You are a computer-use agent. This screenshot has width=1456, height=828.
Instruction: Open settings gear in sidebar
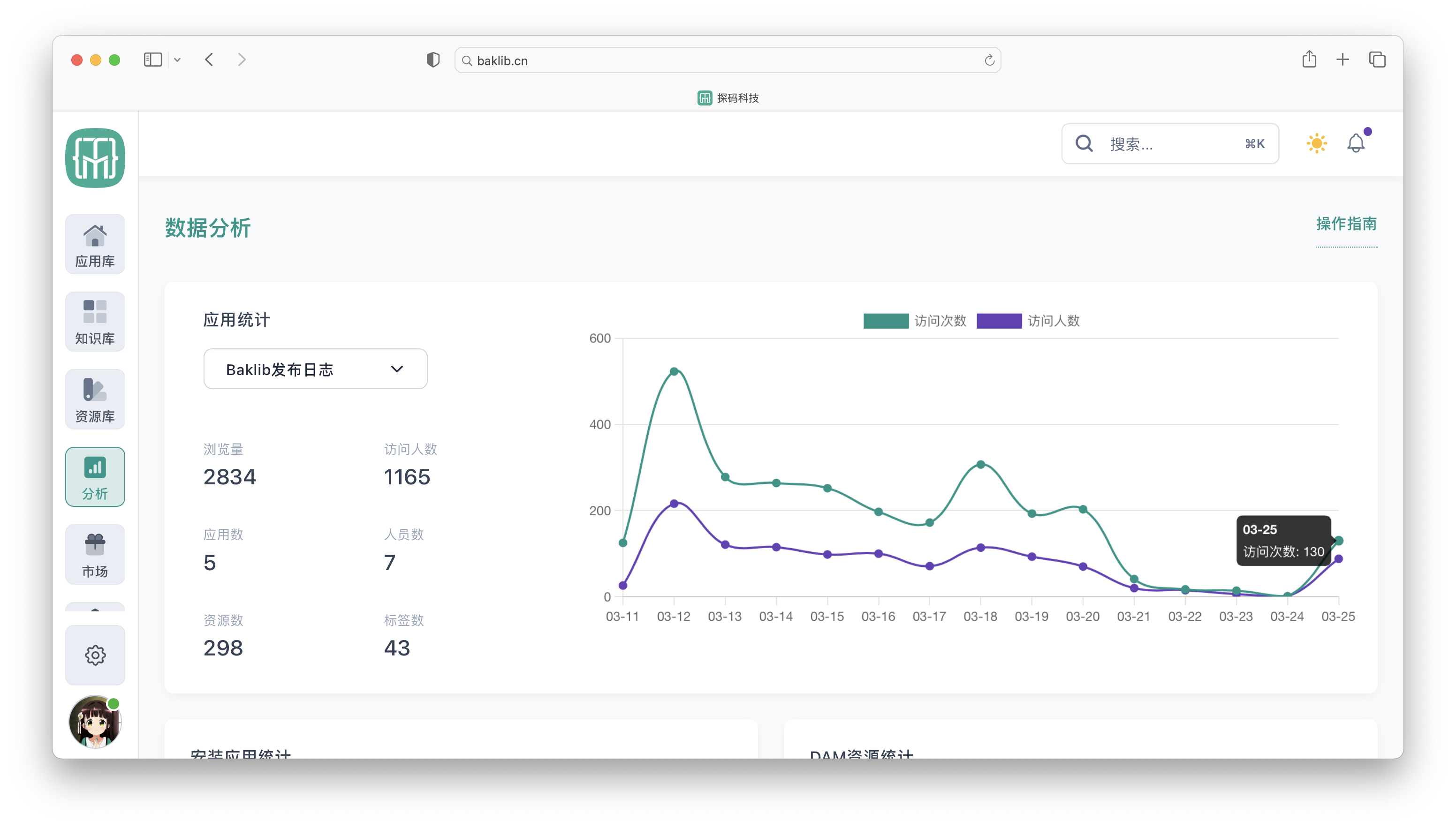(x=95, y=655)
